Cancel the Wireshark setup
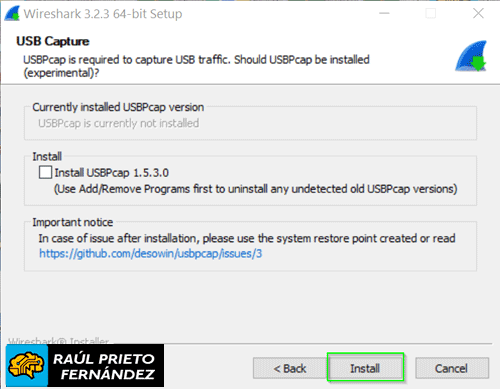 (452, 368)
